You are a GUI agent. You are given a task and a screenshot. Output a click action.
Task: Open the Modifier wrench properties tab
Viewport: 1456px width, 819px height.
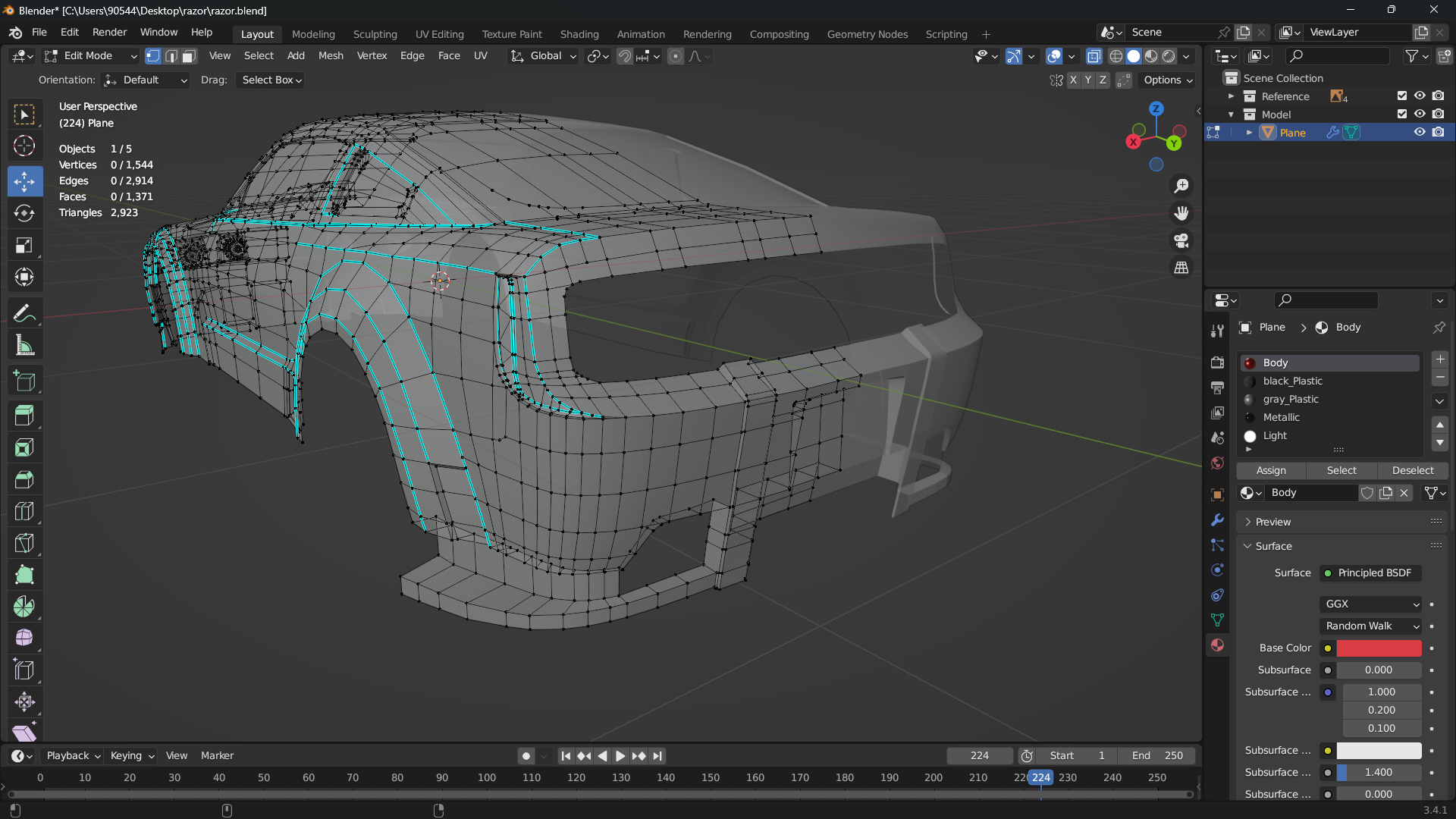(x=1217, y=520)
